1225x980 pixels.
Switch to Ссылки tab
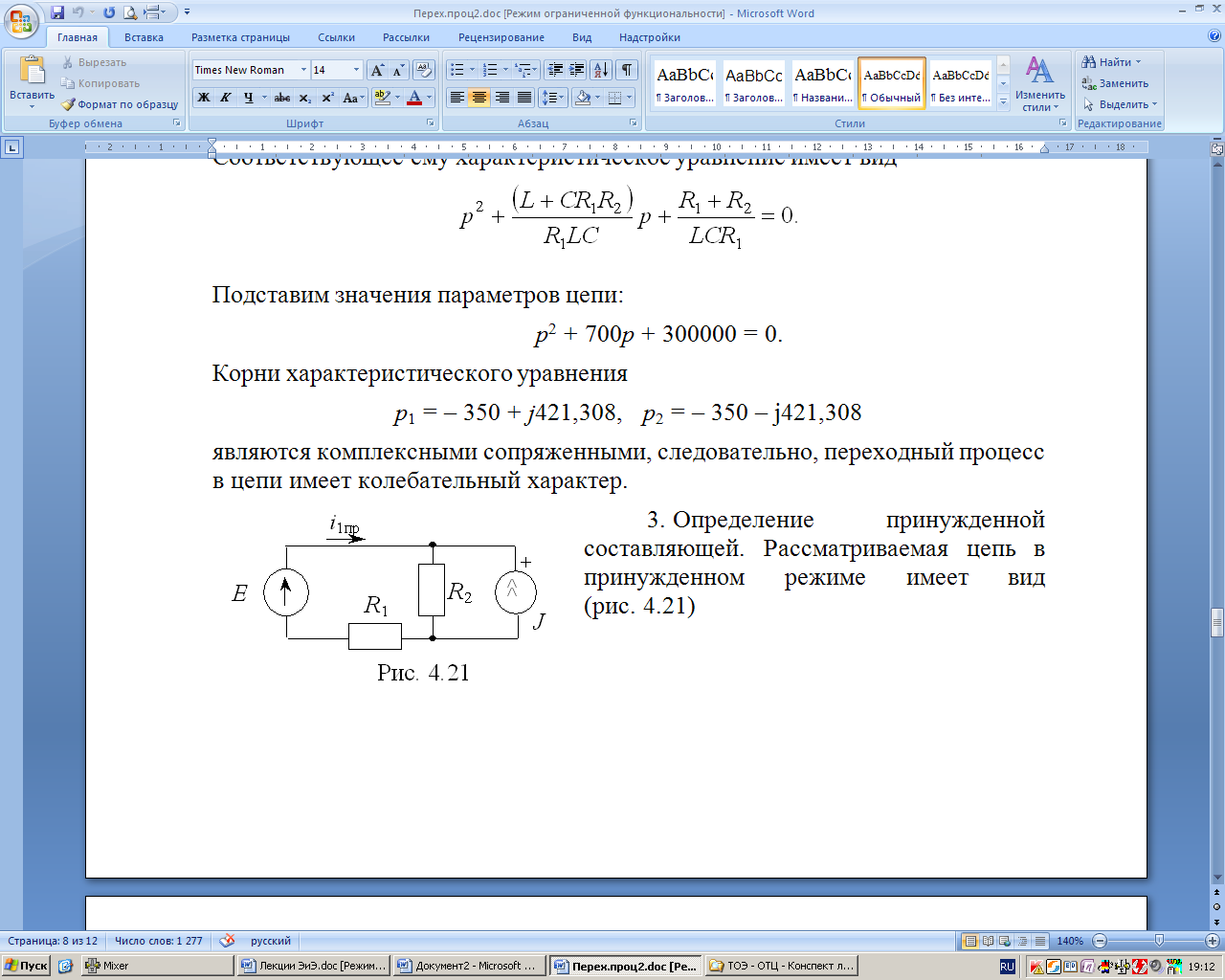[x=336, y=37]
